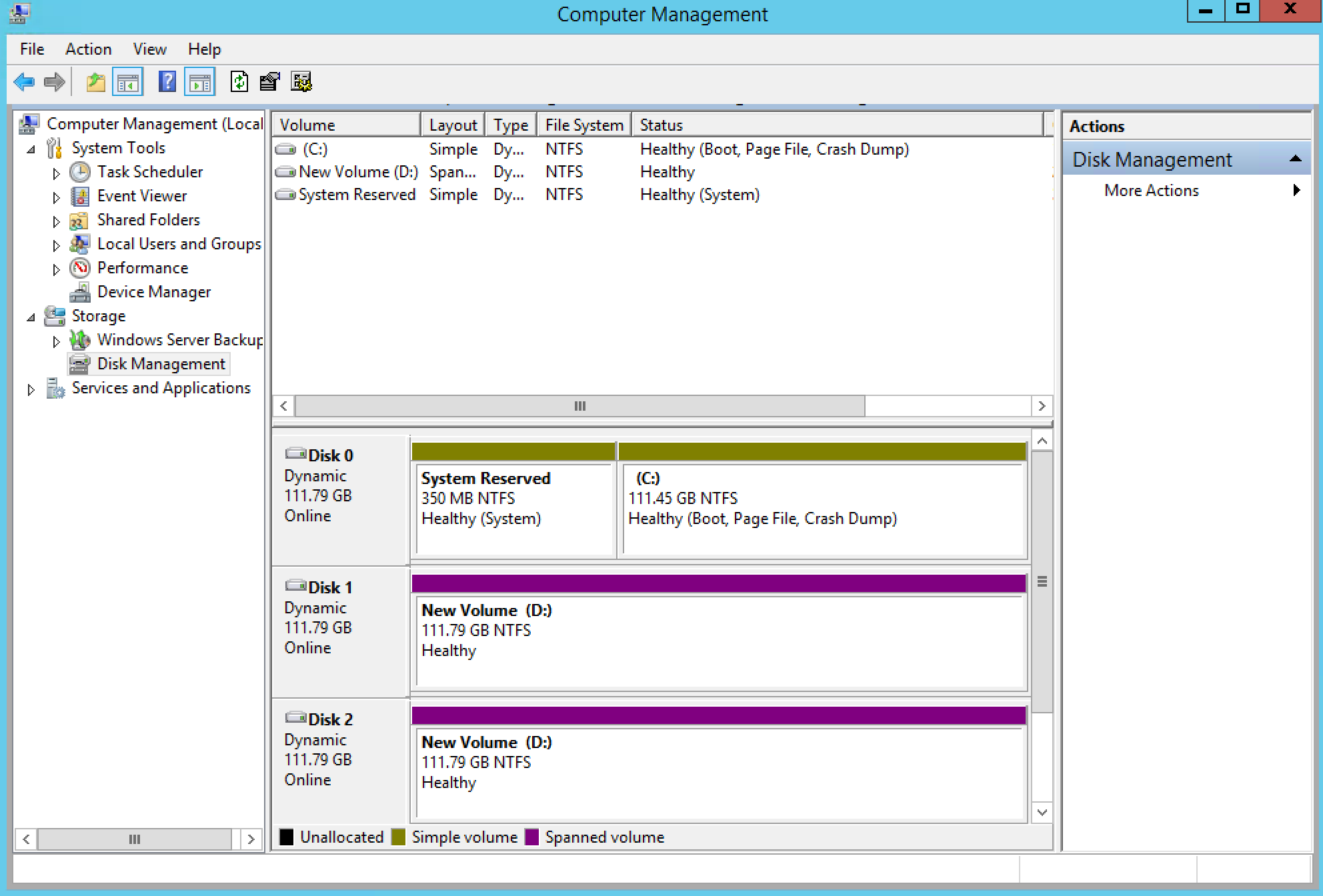This screenshot has width=1323, height=896.
Task: Open the Action menu
Action: pyautogui.click(x=88, y=49)
